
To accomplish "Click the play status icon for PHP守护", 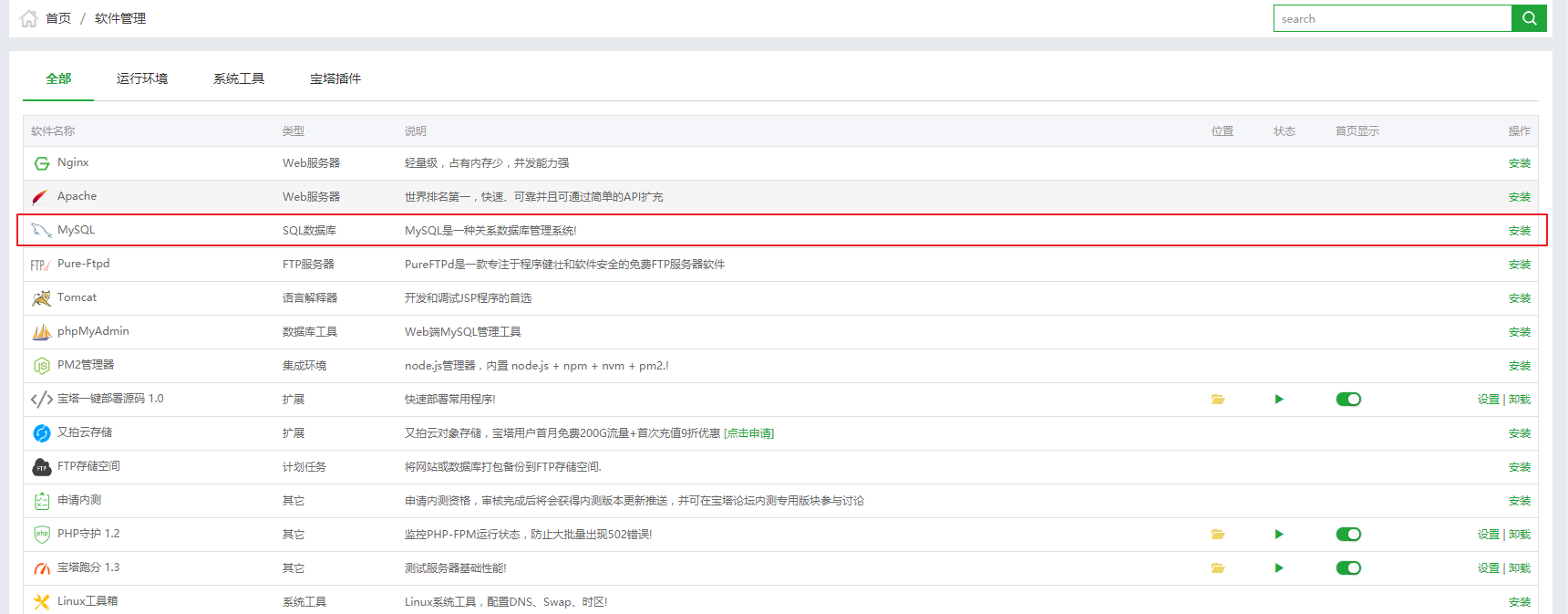I will point(1279,535).
